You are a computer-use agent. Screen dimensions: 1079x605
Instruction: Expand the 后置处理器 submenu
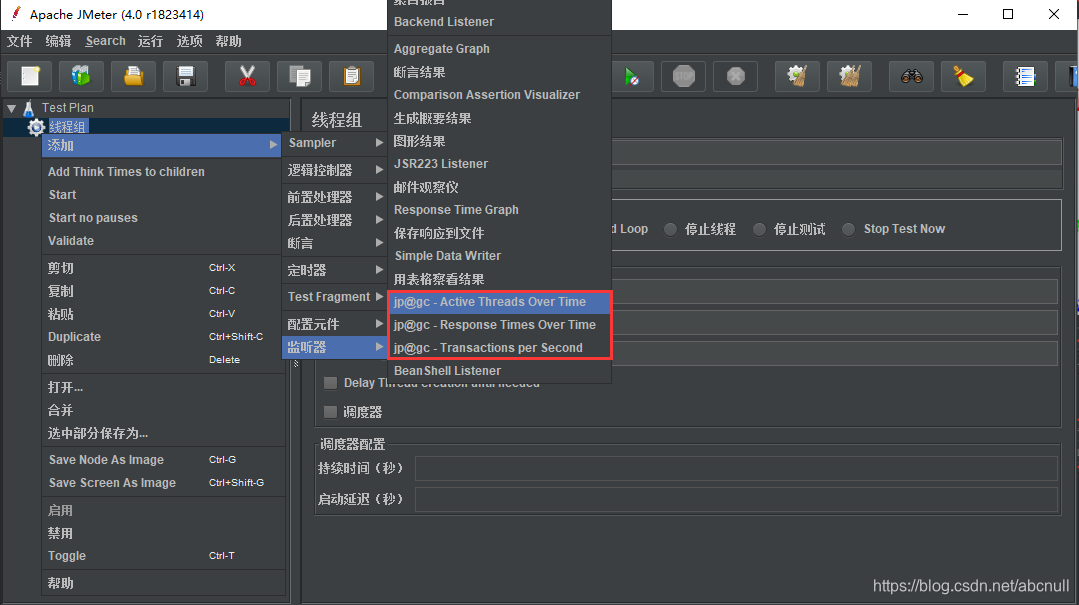click(x=335, y=220)
